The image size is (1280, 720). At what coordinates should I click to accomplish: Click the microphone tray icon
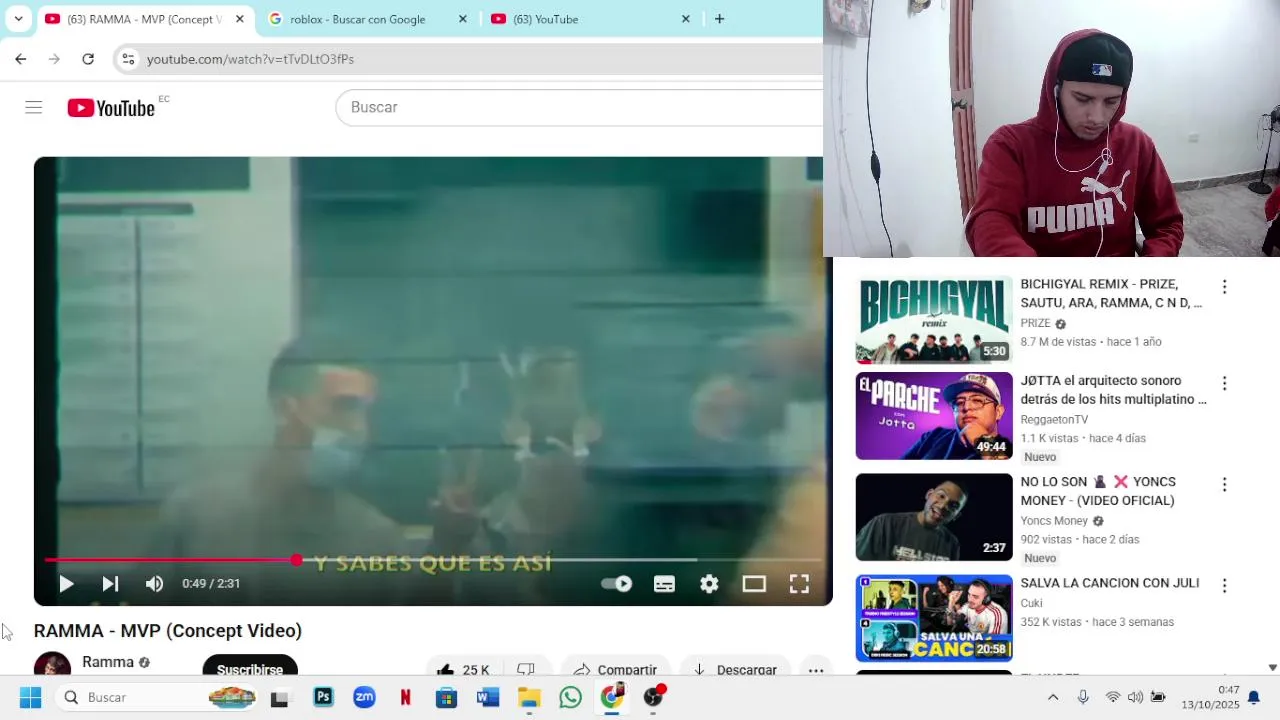coord(1083,697)
